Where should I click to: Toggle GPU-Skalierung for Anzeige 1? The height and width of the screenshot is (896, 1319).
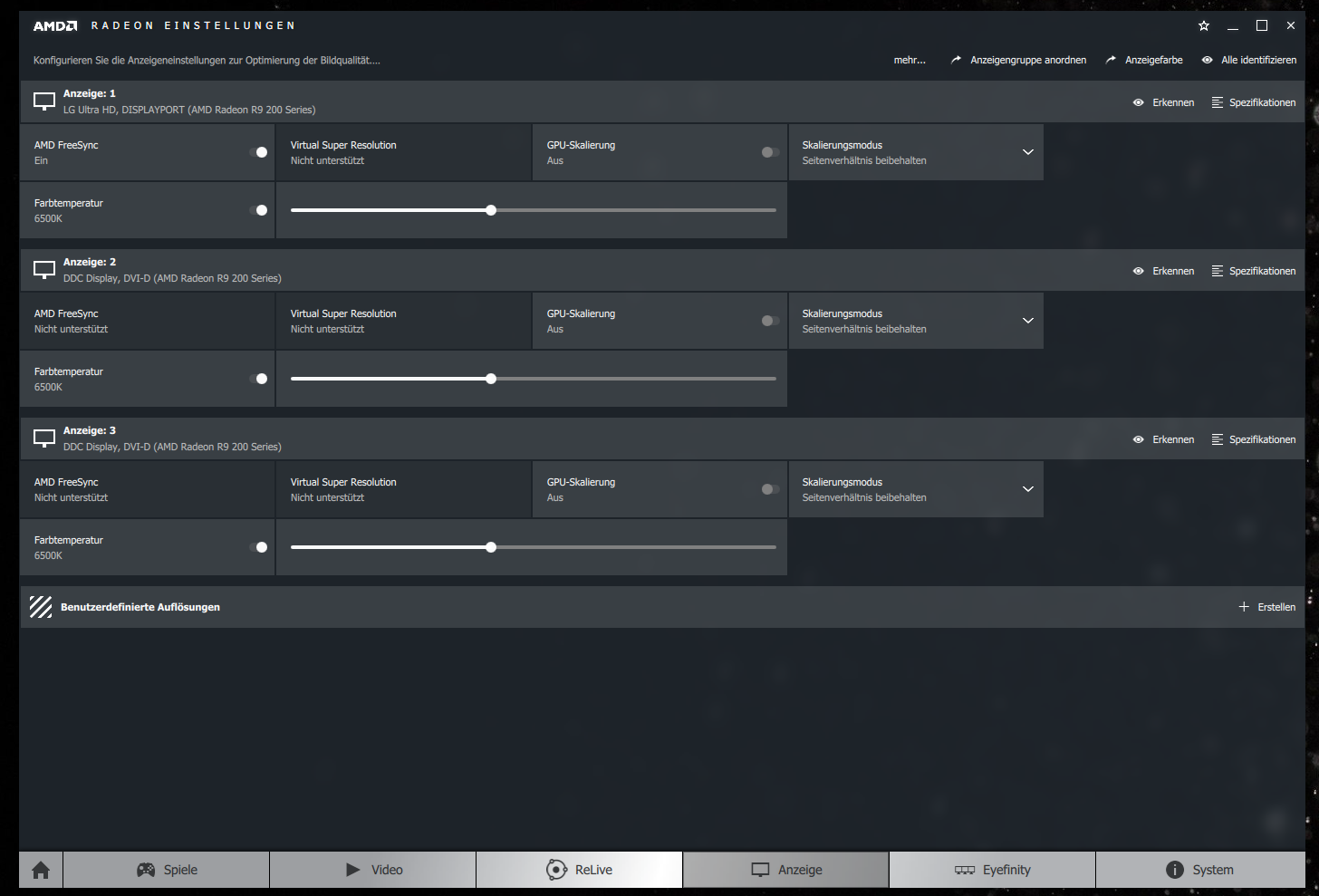[x=770, y=152]
